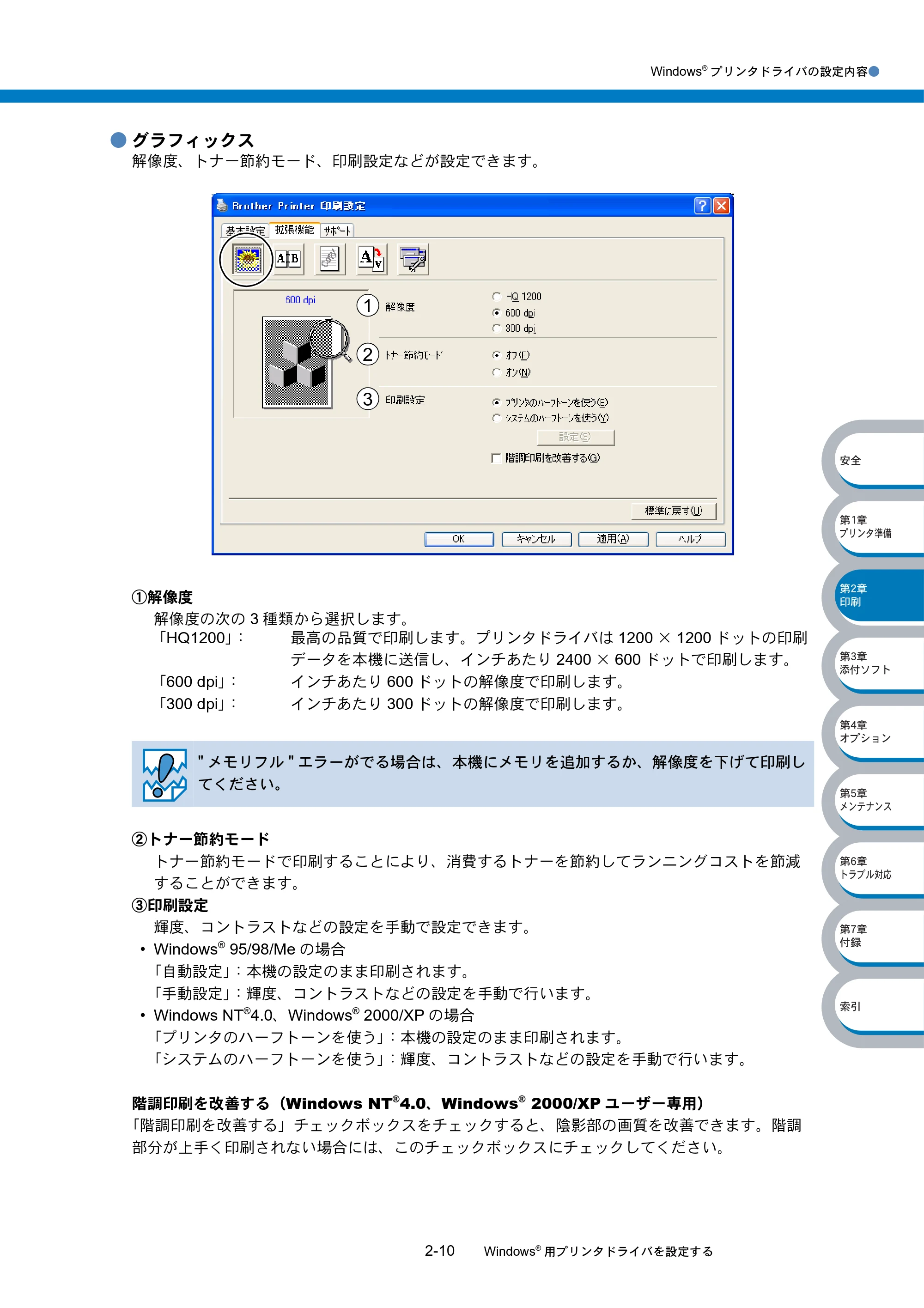This screenshot has height=1308, width=924.
Task: Click the キャンセル button
Action: (536, 539)
